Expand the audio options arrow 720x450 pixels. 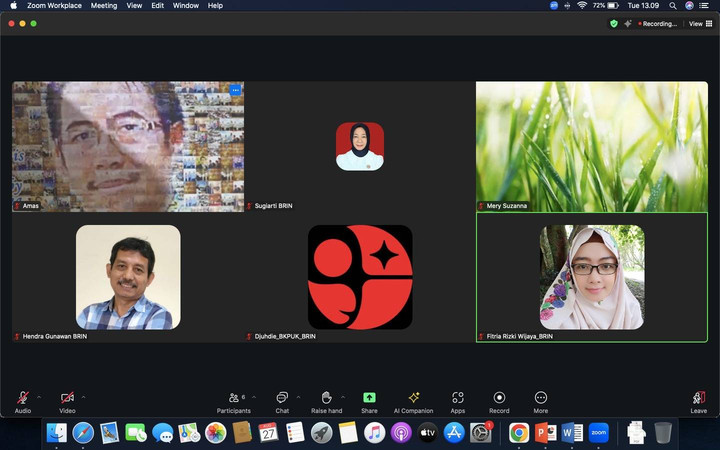coord(39,396)
